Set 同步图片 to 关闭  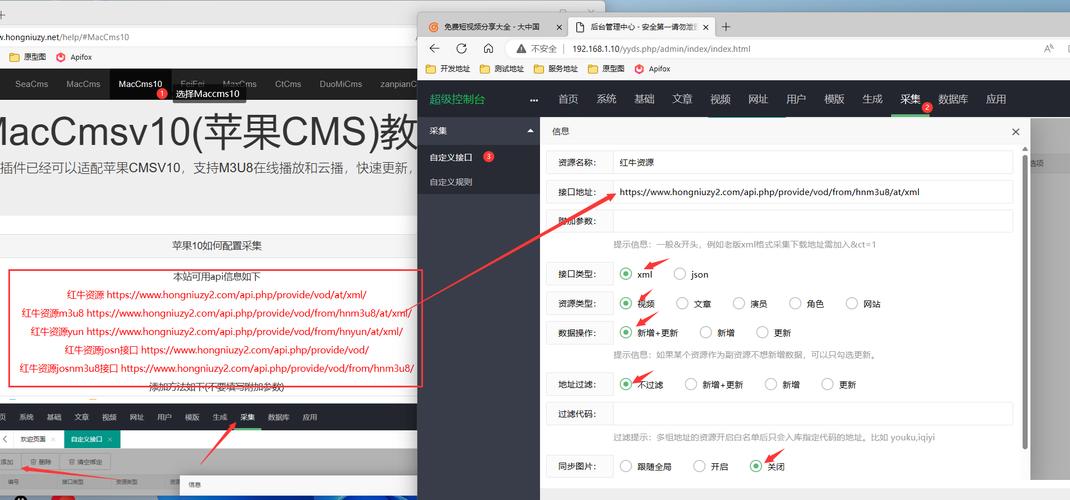click(x=755, y=466)
